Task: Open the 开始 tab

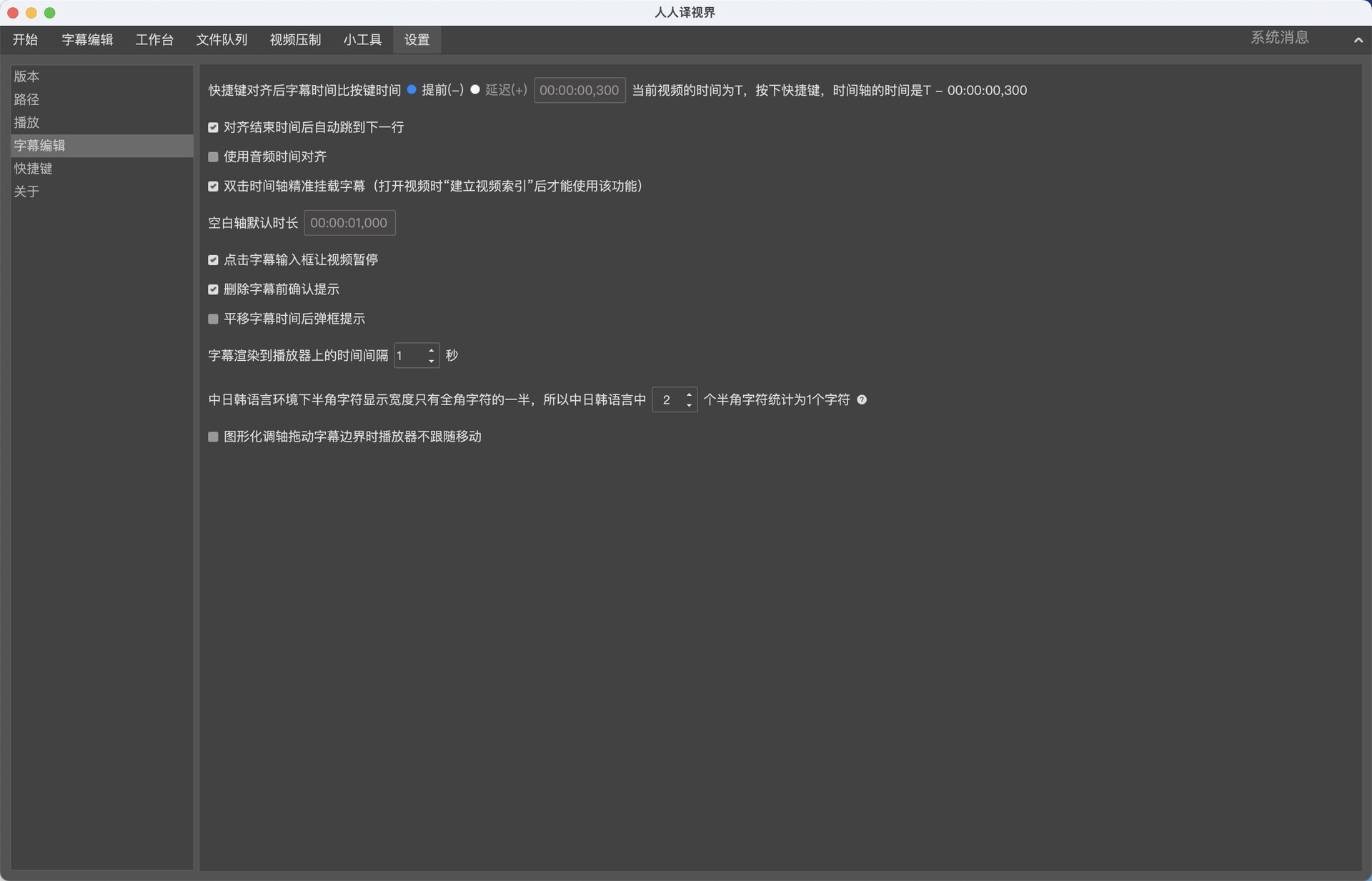Action: click(25, 40)
